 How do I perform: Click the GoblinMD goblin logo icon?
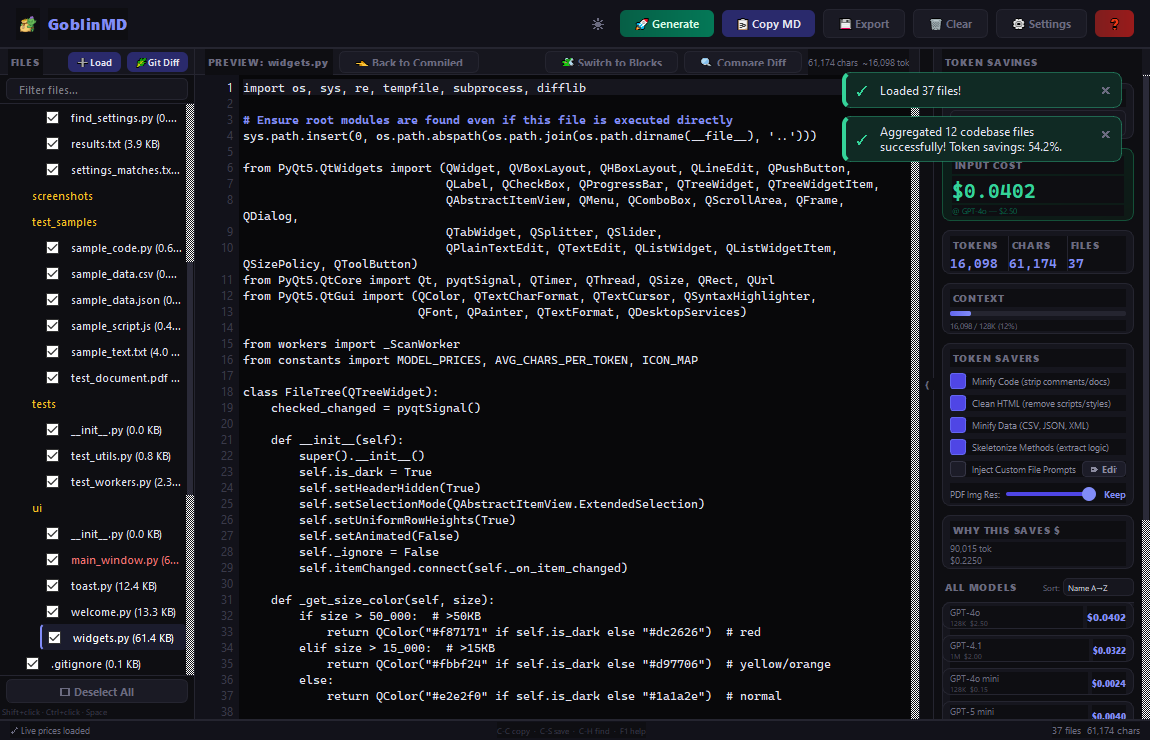tap(28, 24)
